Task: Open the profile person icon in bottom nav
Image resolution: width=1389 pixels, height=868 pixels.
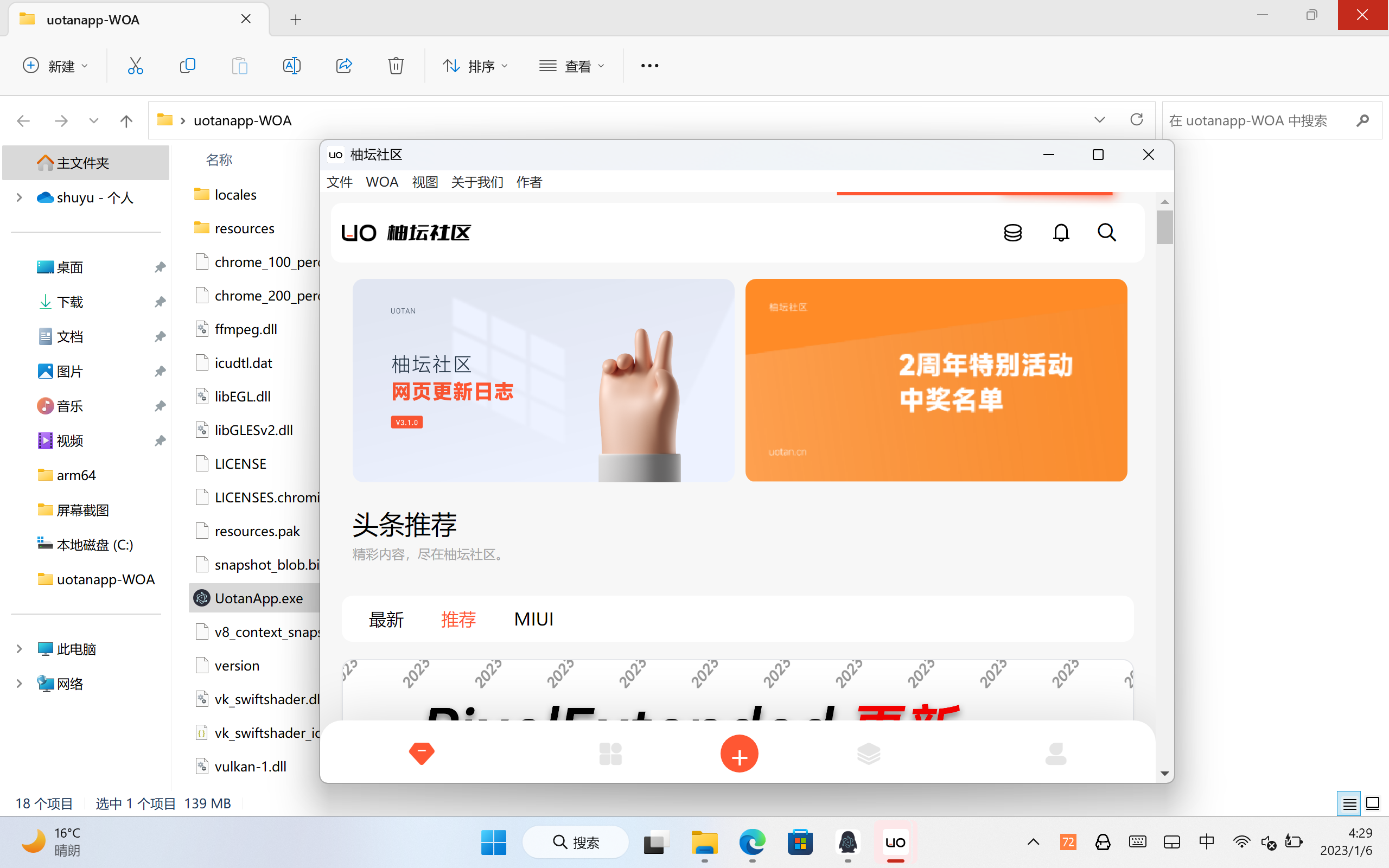Action: point(1055,754)
